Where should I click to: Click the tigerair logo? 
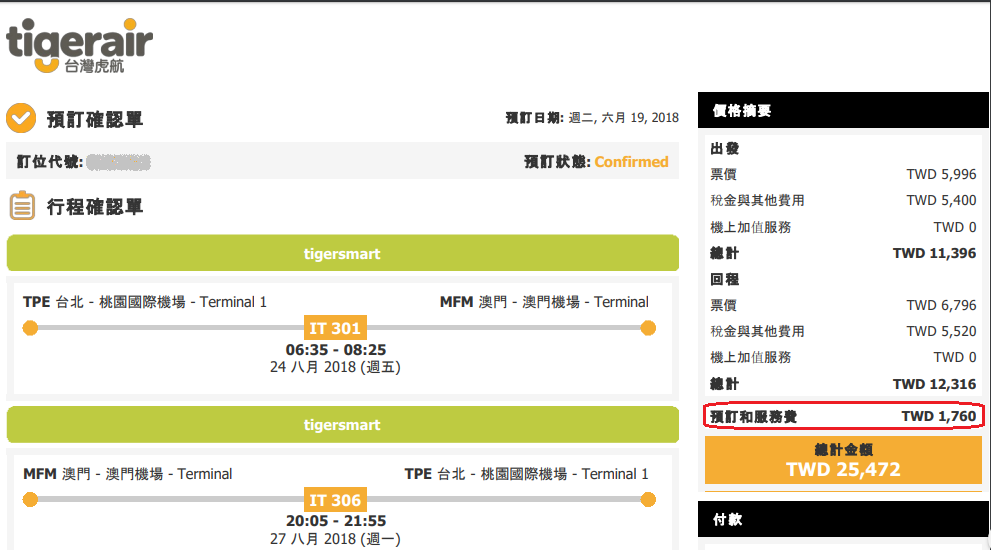[80, 46]
